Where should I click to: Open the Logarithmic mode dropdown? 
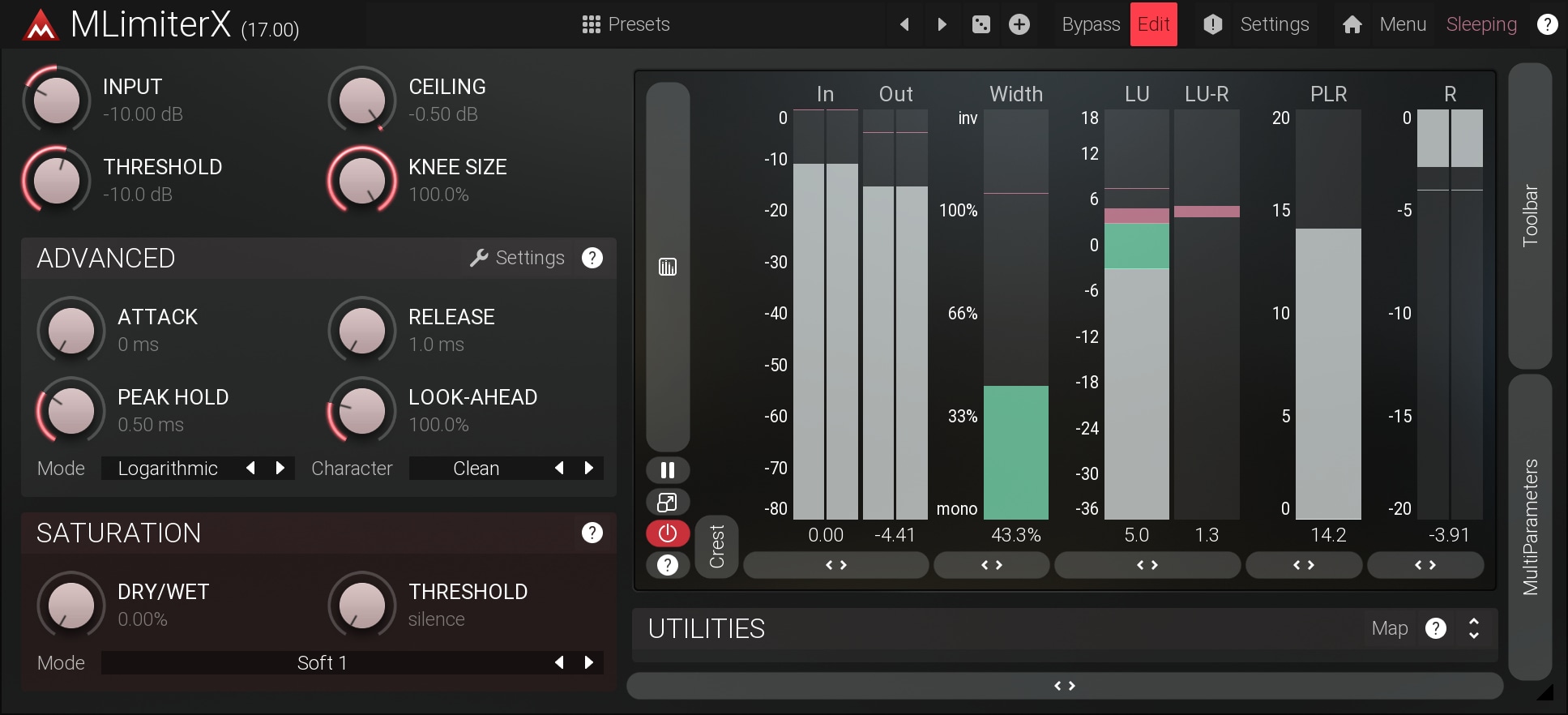169,469
